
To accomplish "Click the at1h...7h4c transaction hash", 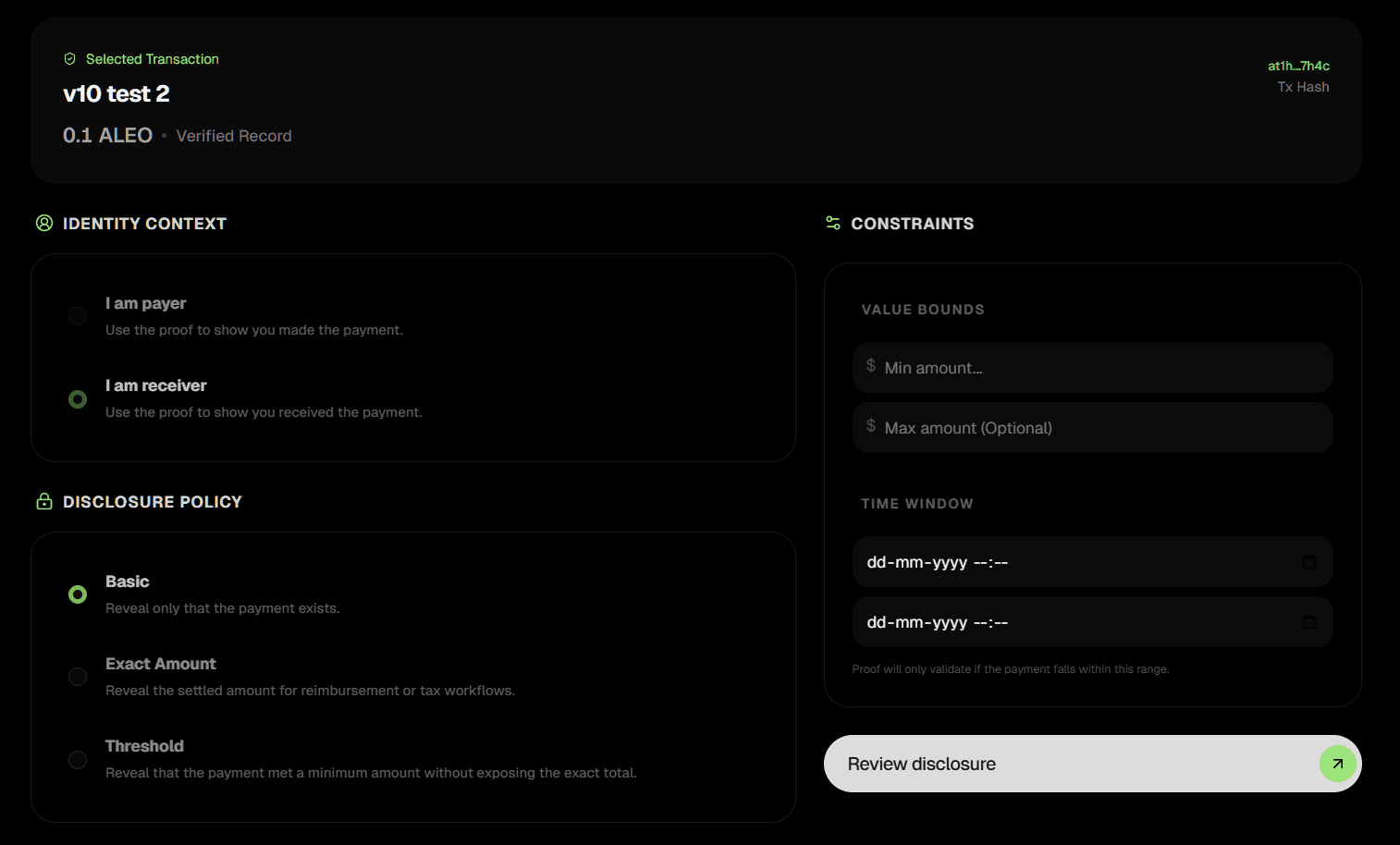I will (1298, 66).
